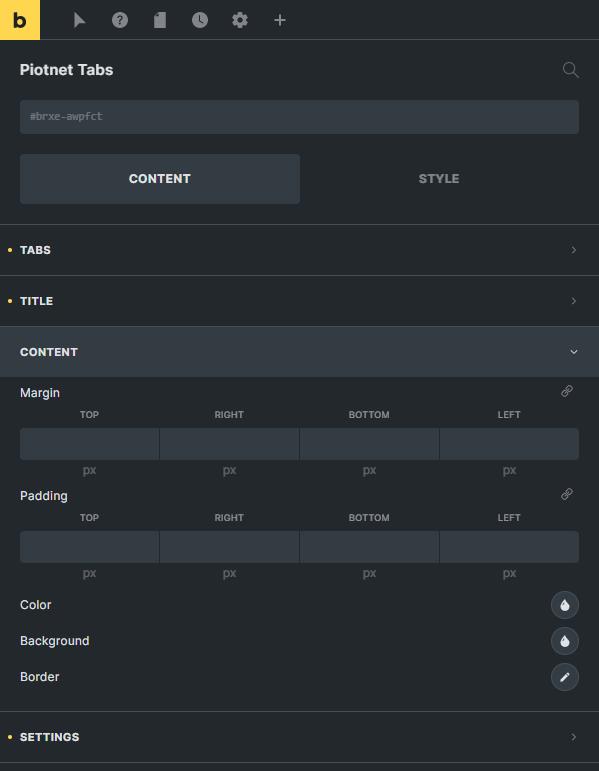
Task: Open the Color picker droplet
Action: tap(565, 605)
